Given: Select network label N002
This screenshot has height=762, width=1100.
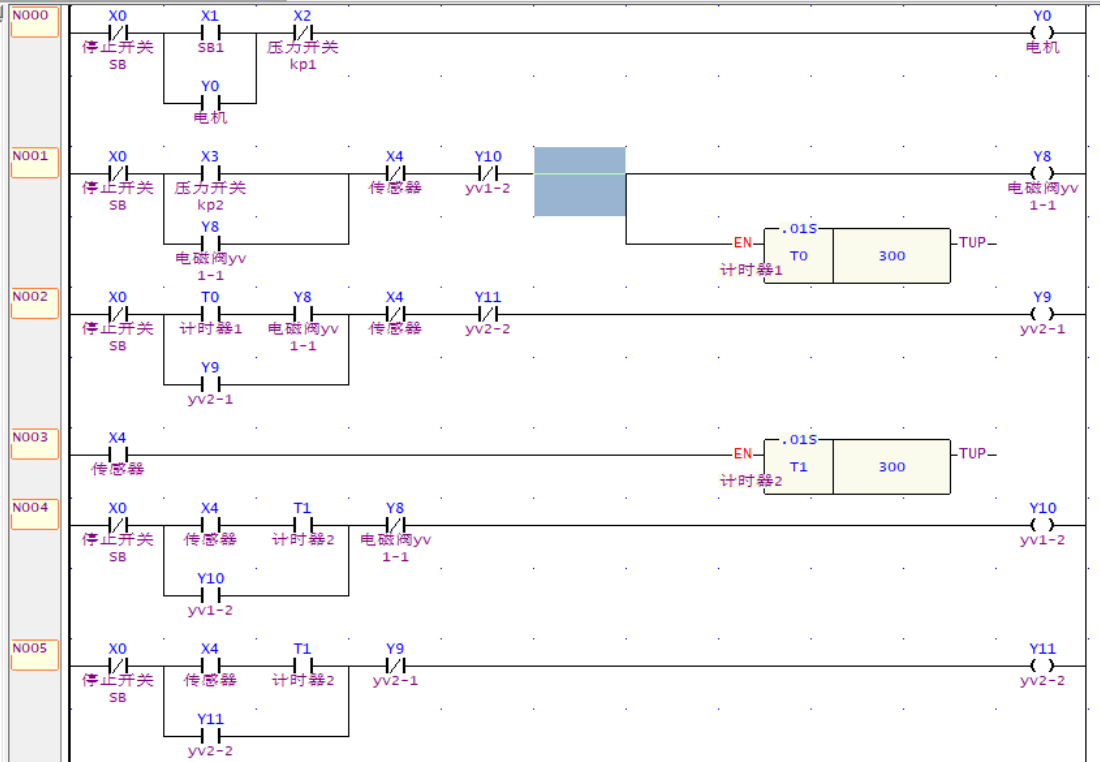Looking at the screenshot, I should pos(34,302).
